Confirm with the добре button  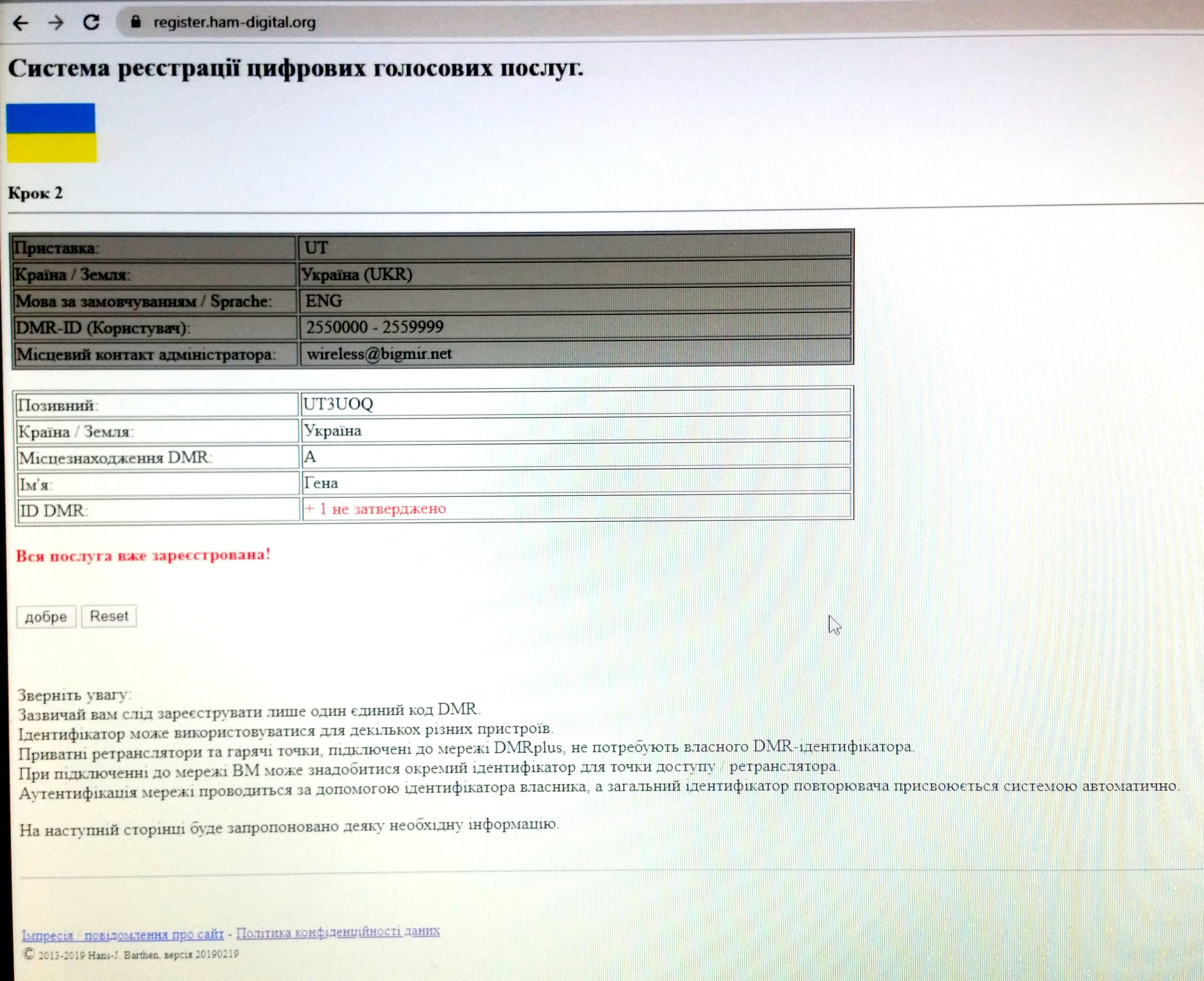pos(46,616)
